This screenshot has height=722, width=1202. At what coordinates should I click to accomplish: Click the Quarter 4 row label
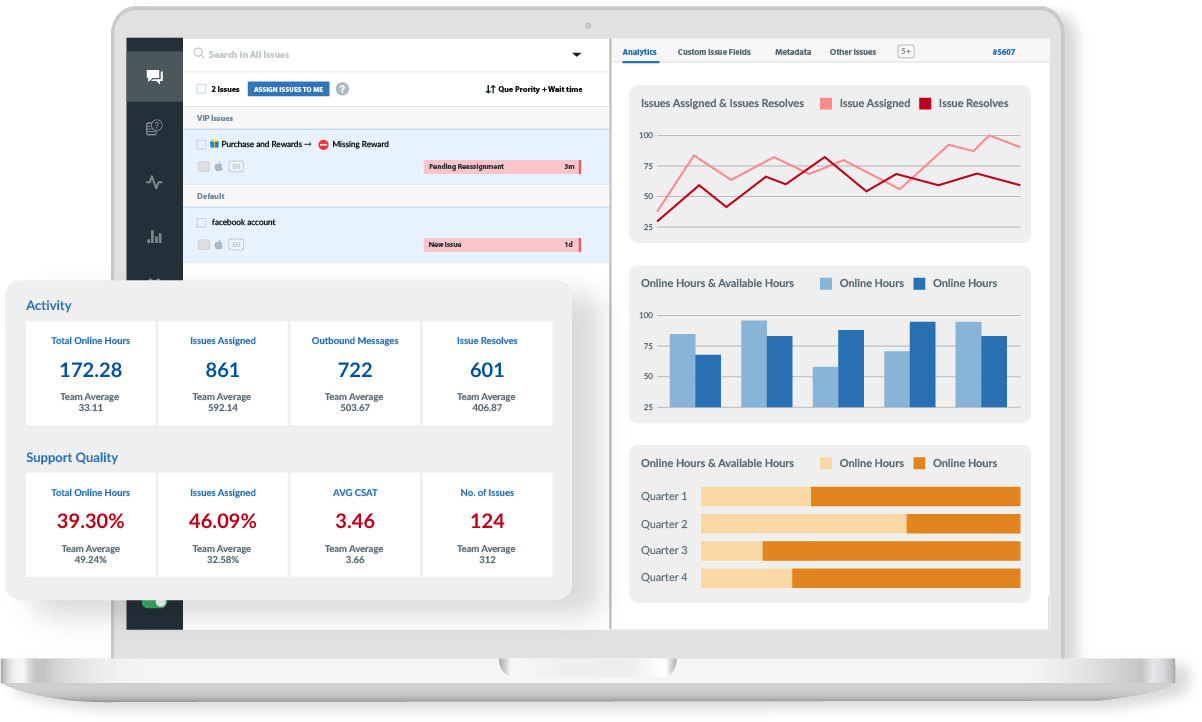pyautogui.click(x=664, y=578)
